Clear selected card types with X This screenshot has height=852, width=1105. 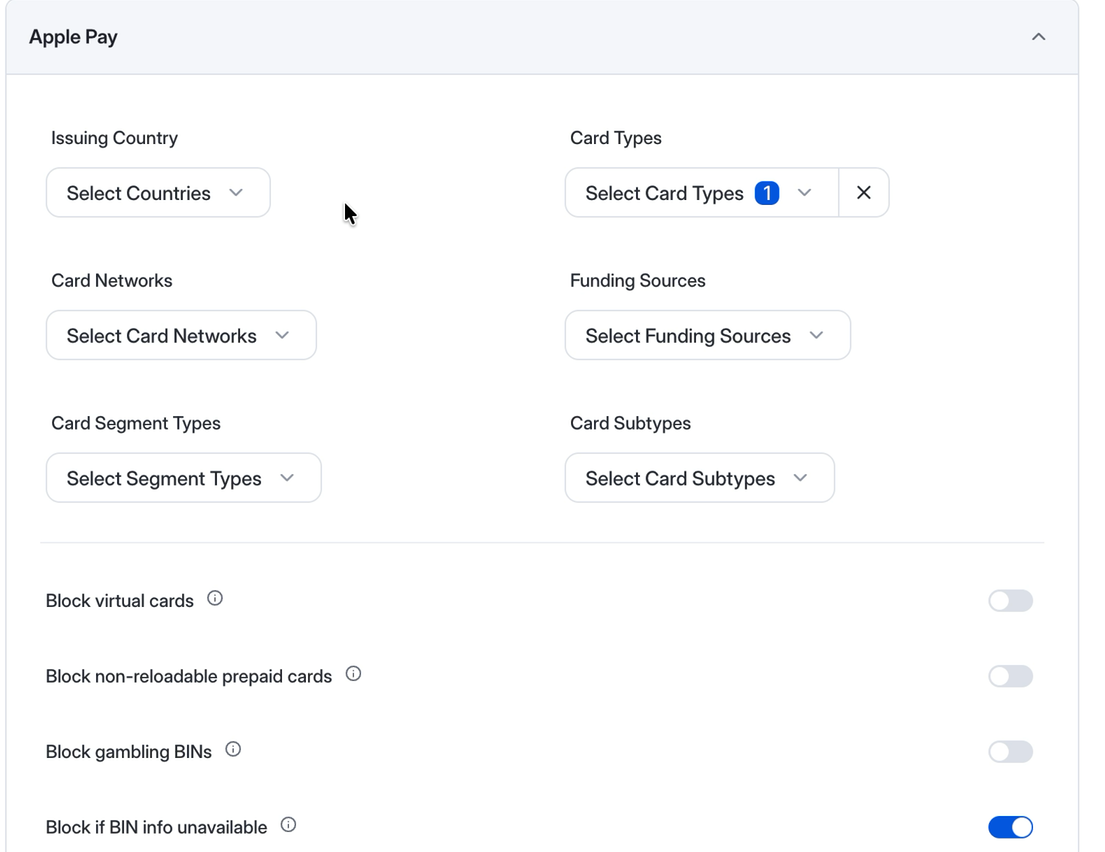click(x=864, y=192)
